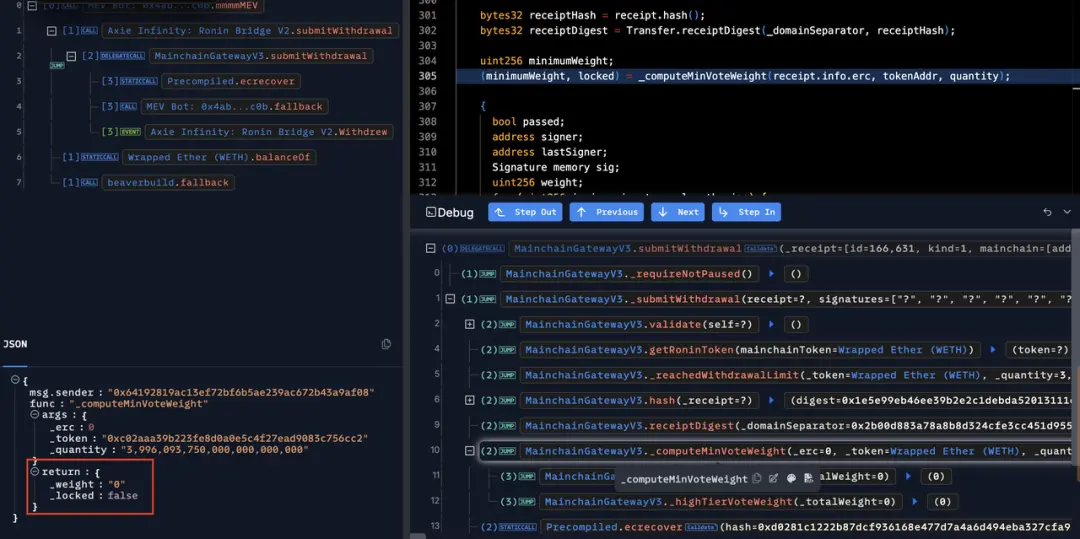Go to the Next debug step
This screenshot has height=539, width=1080.
click(678, 212)
